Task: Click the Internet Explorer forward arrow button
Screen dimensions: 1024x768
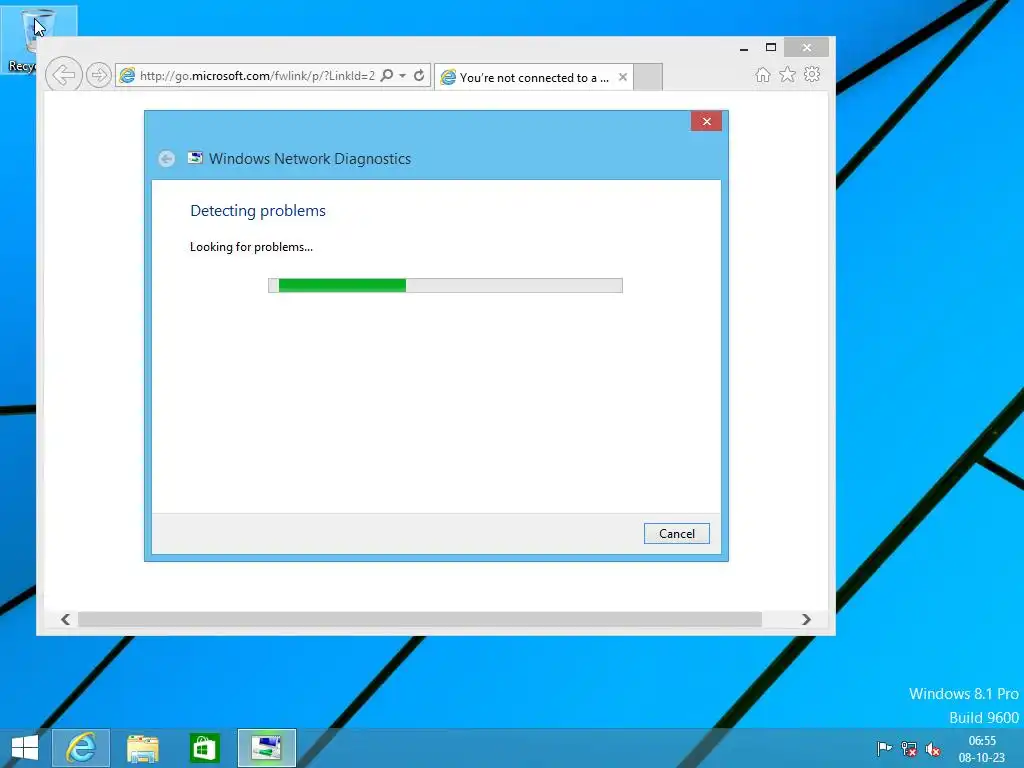Action: coord(99,75)
